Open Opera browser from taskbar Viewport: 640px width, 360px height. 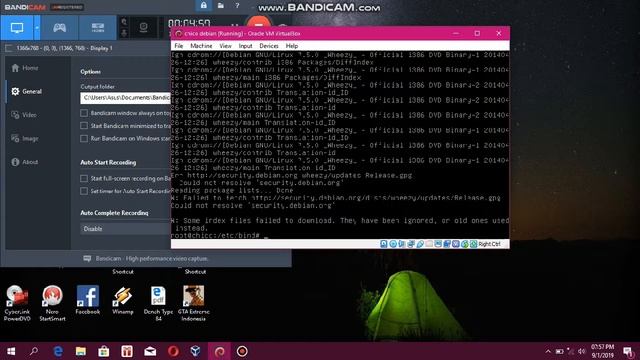click(173, 351)
